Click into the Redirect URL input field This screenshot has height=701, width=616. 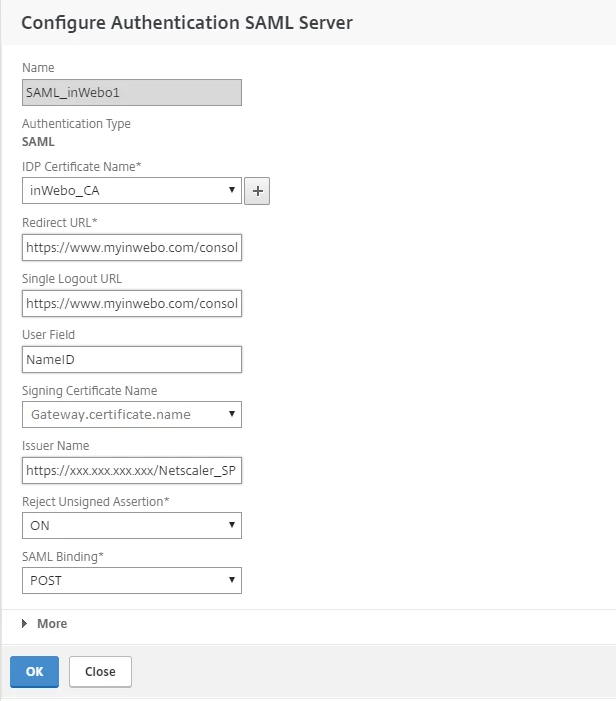(x=131, y=247)
